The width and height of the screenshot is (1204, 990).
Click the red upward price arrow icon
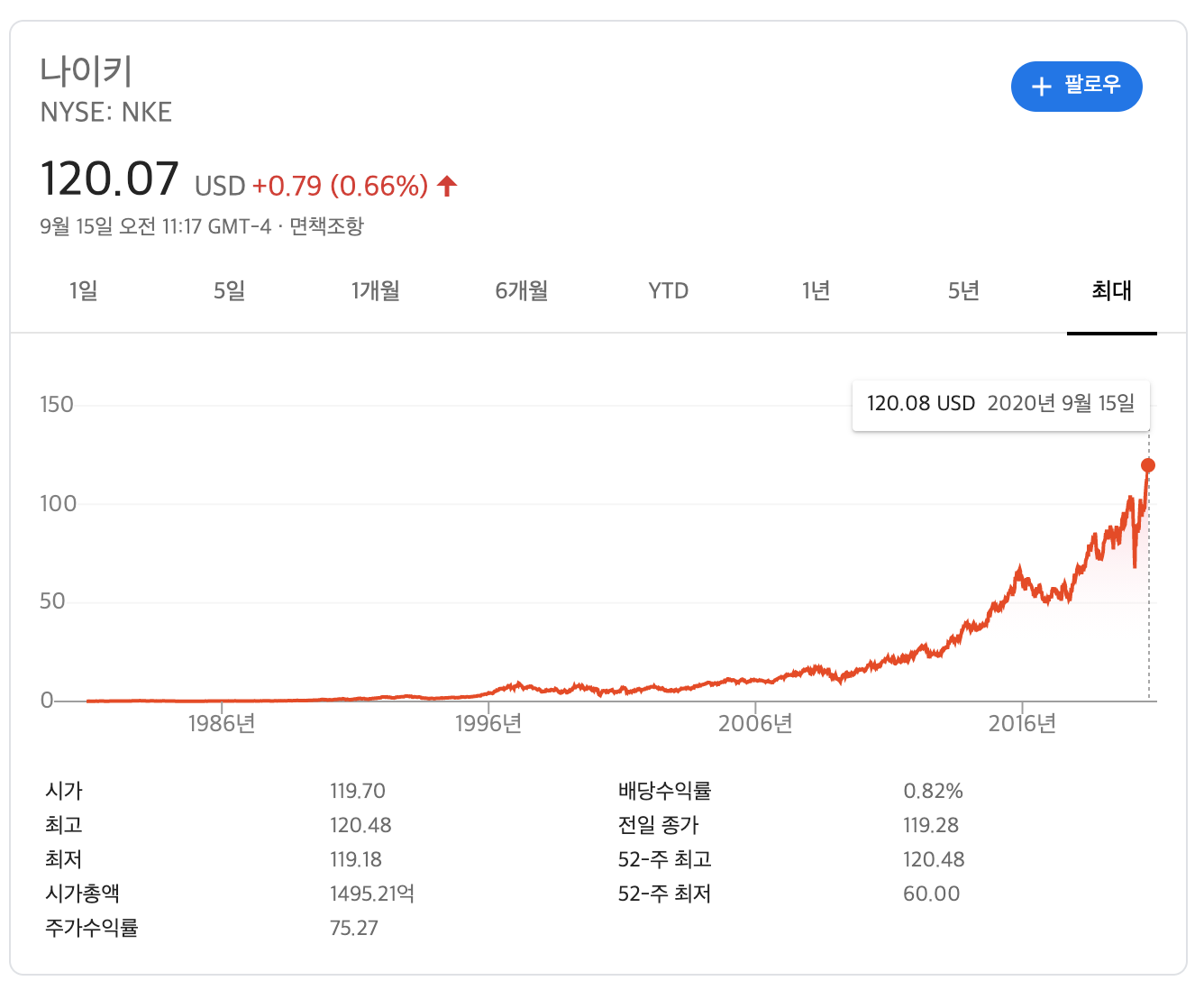click(x=447, y=186)
